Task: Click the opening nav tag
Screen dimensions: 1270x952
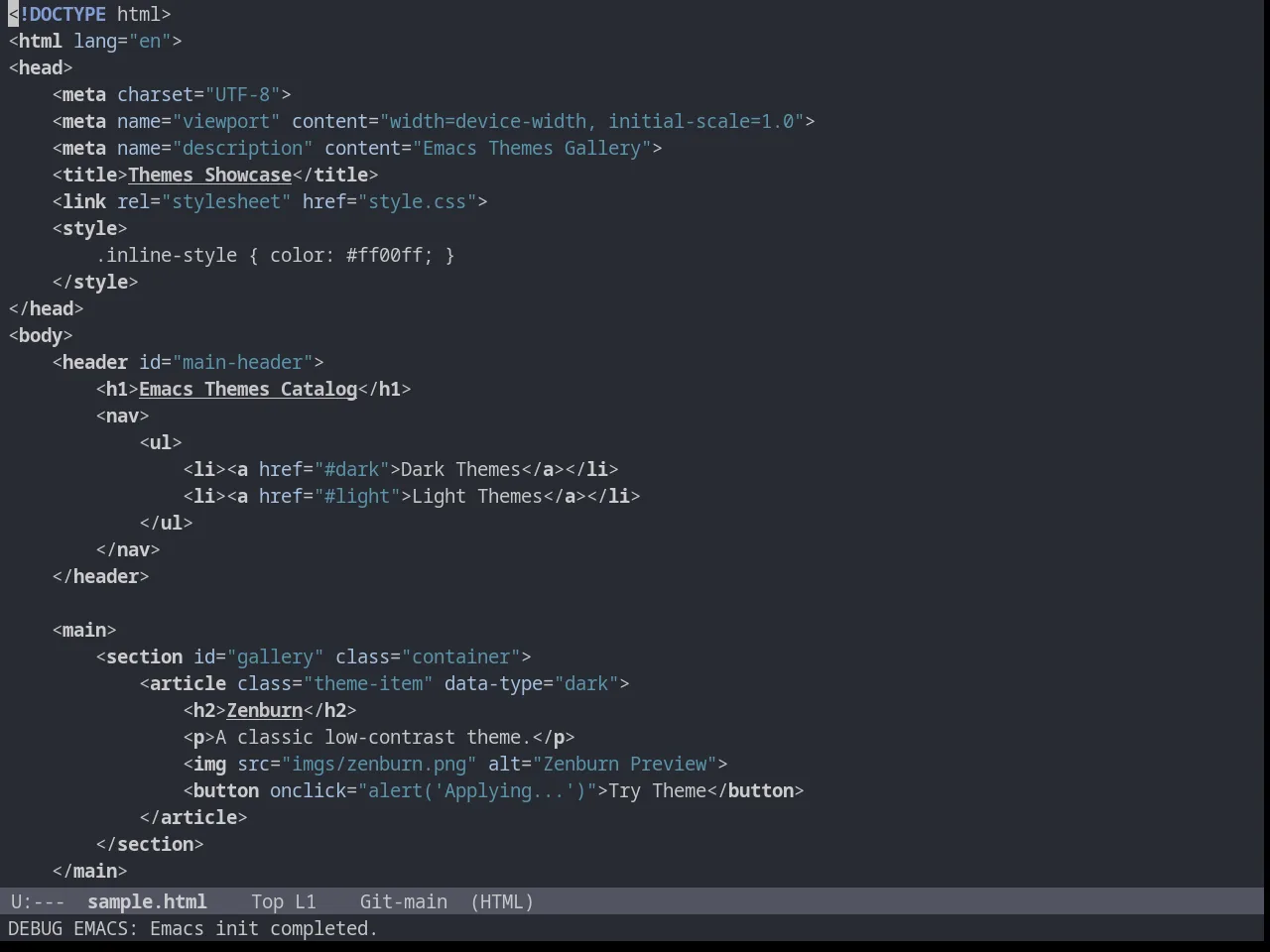Action: pos(123,416)
